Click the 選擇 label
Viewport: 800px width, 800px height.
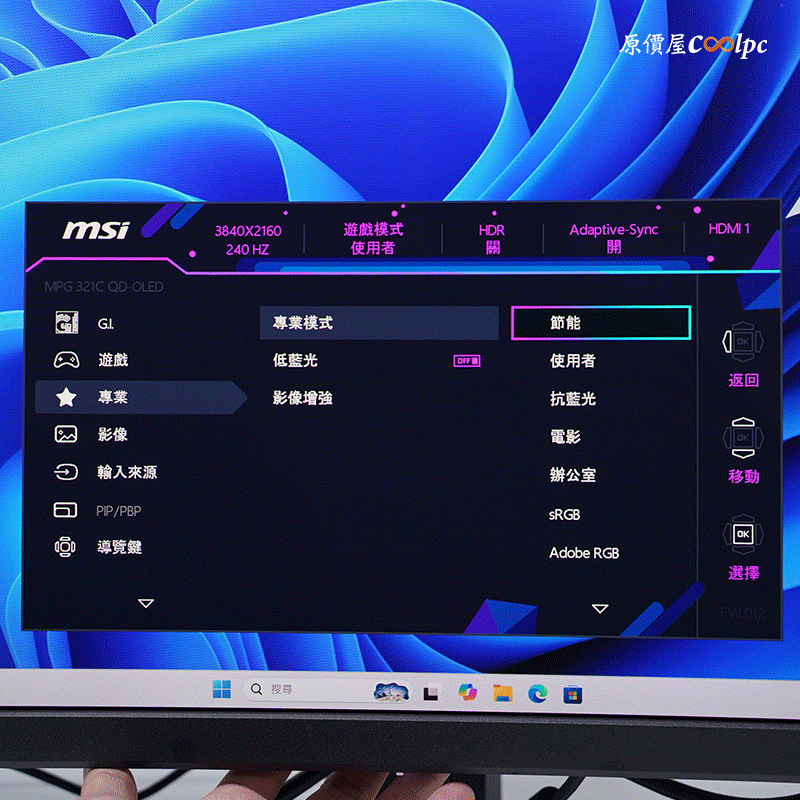(x=743, y=573)
